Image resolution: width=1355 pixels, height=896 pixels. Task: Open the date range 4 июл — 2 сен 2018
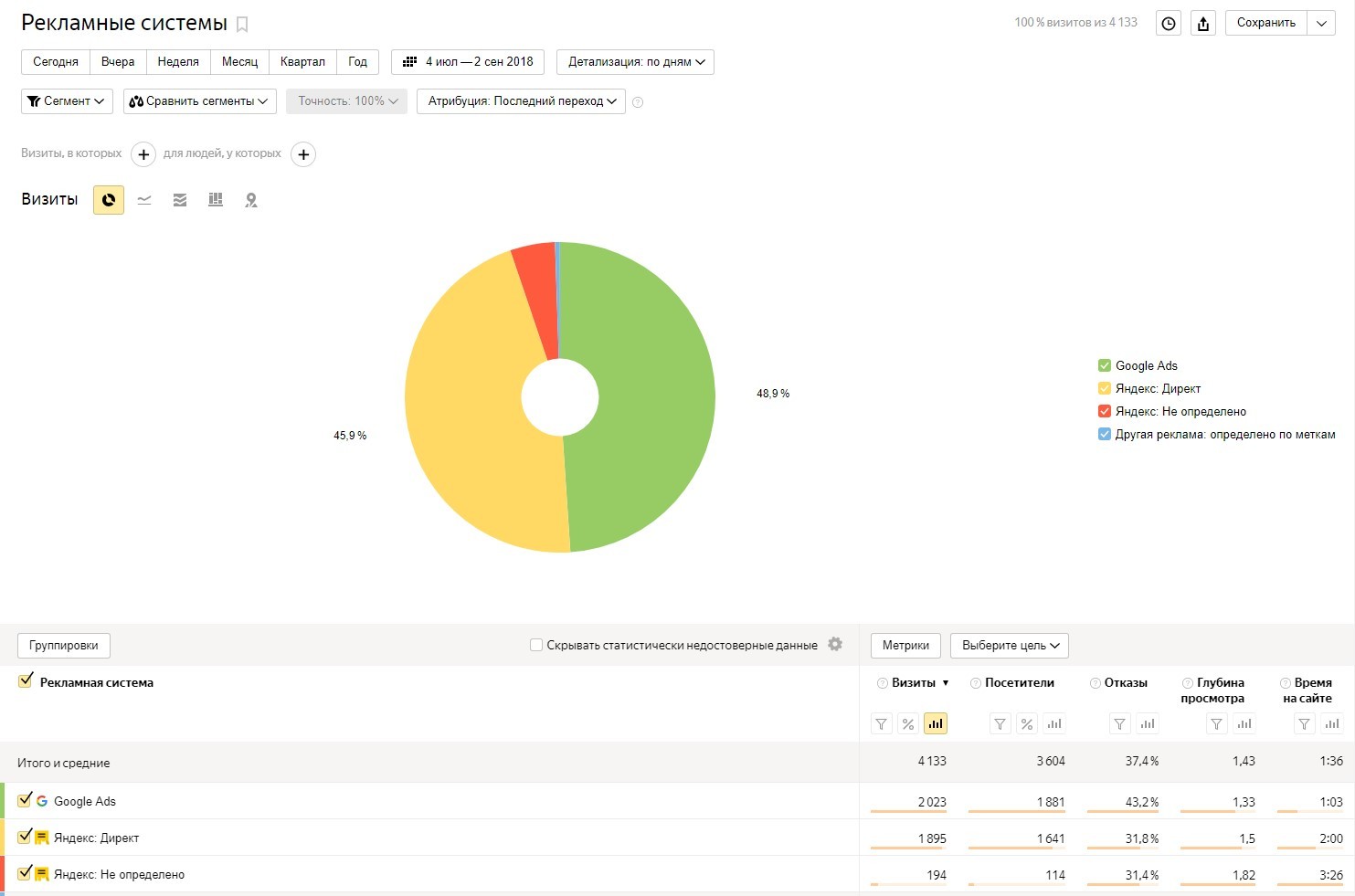coord(468,62)
